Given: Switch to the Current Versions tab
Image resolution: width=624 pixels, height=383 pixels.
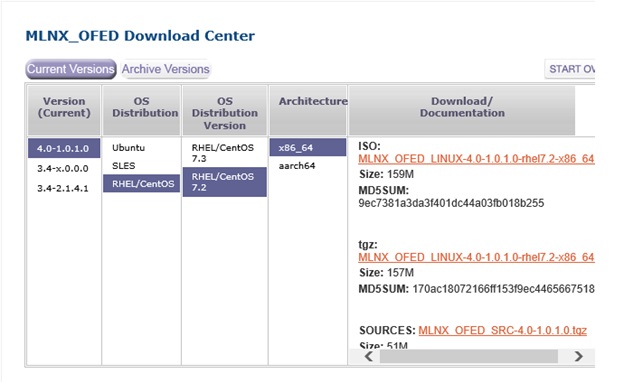Looking at the screenshot, I should tap(71, 69).
